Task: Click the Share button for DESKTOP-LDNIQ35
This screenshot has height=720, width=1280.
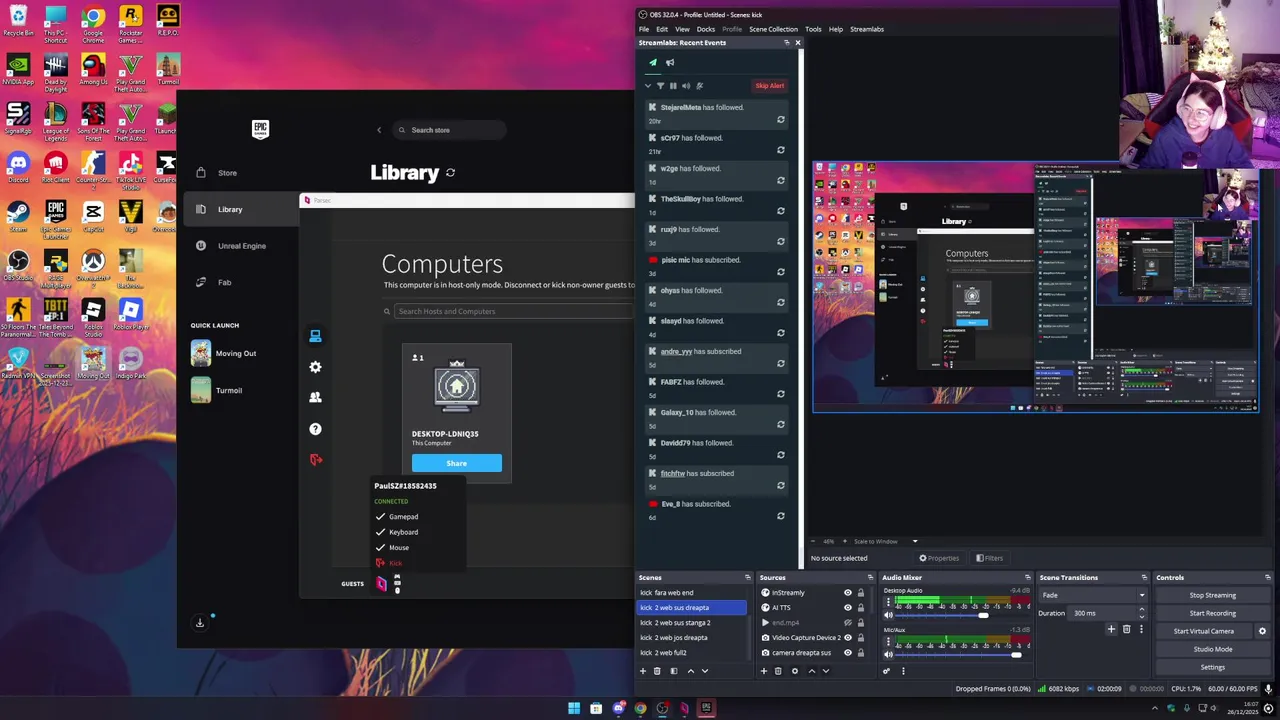Action: coord(457,463)
